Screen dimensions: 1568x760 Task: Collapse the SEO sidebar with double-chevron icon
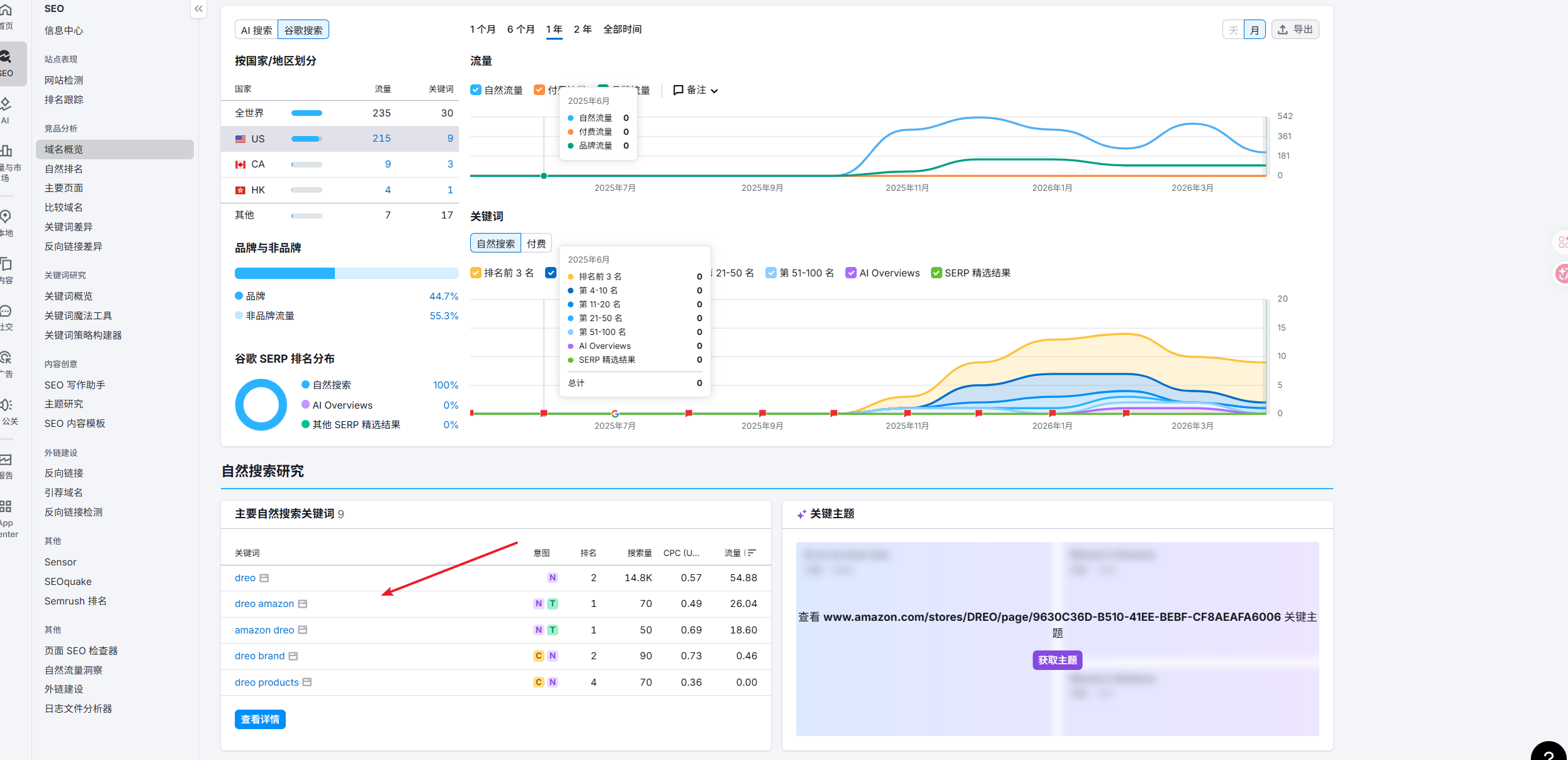tap(198, 9)
